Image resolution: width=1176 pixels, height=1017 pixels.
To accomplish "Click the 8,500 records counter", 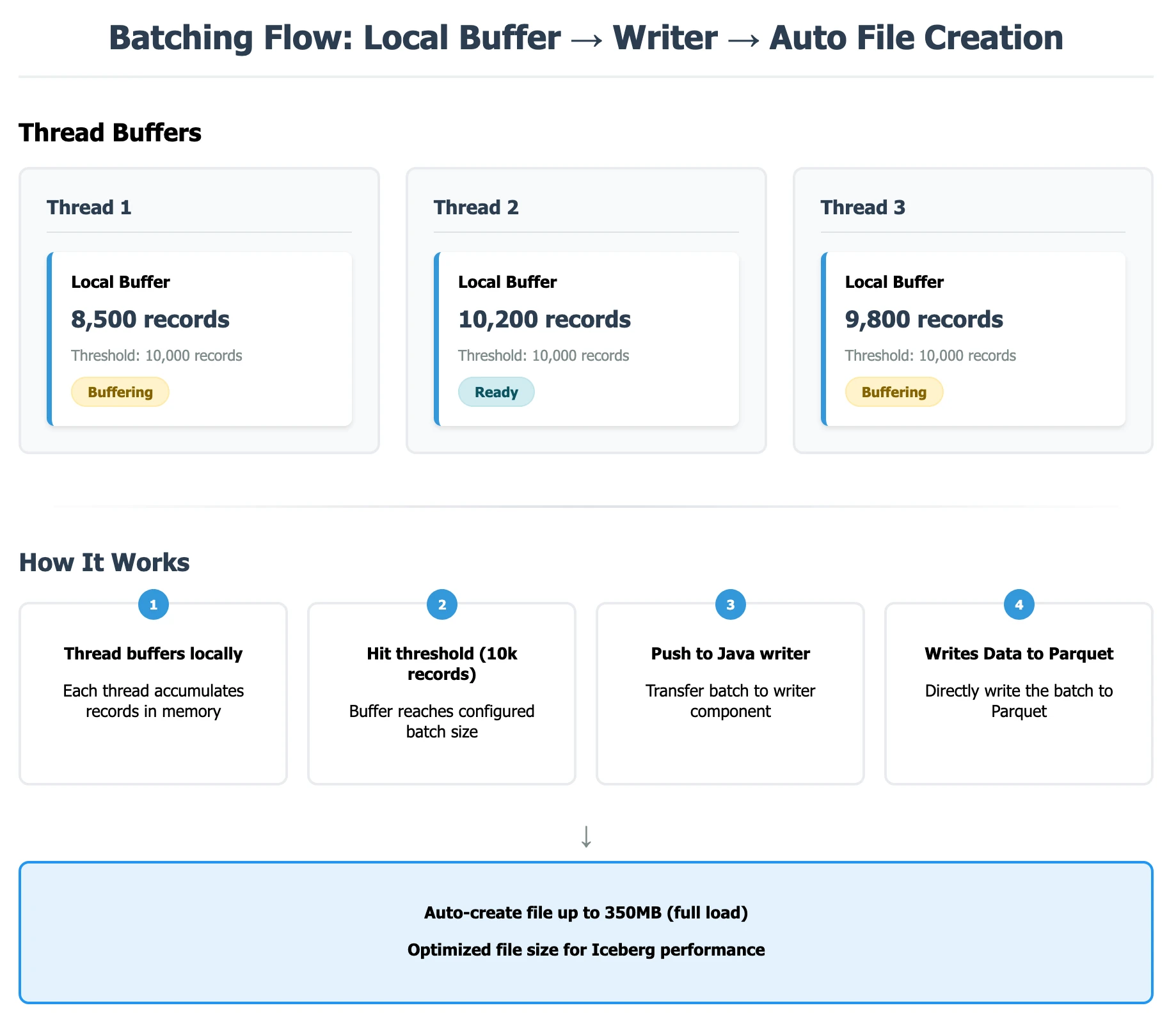I will [x=150, y=319].
